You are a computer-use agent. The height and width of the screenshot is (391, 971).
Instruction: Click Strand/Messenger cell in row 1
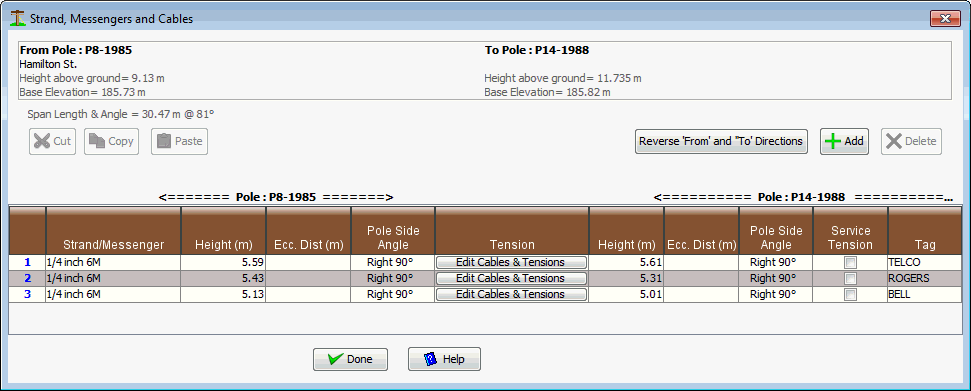click(113, 263)
